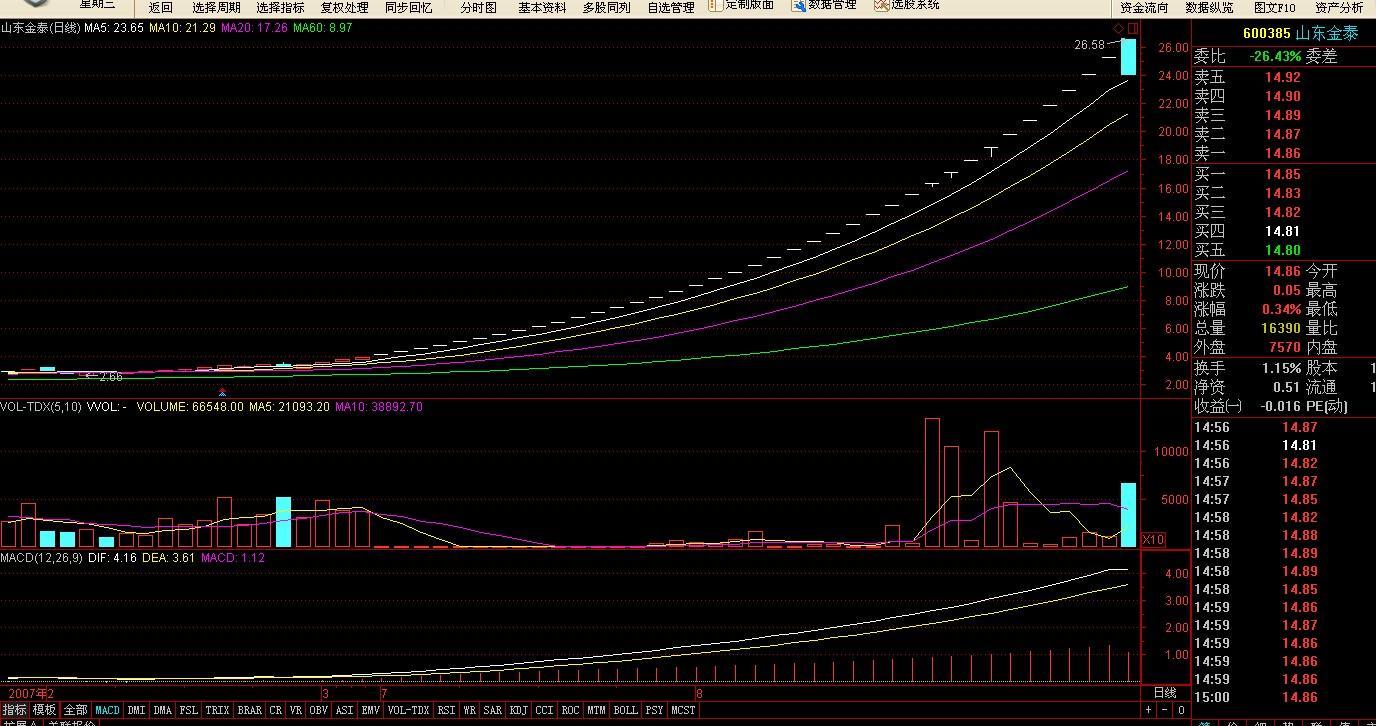
Task: Click the minus zoom button at bottom
Action: coord(1165,710)
